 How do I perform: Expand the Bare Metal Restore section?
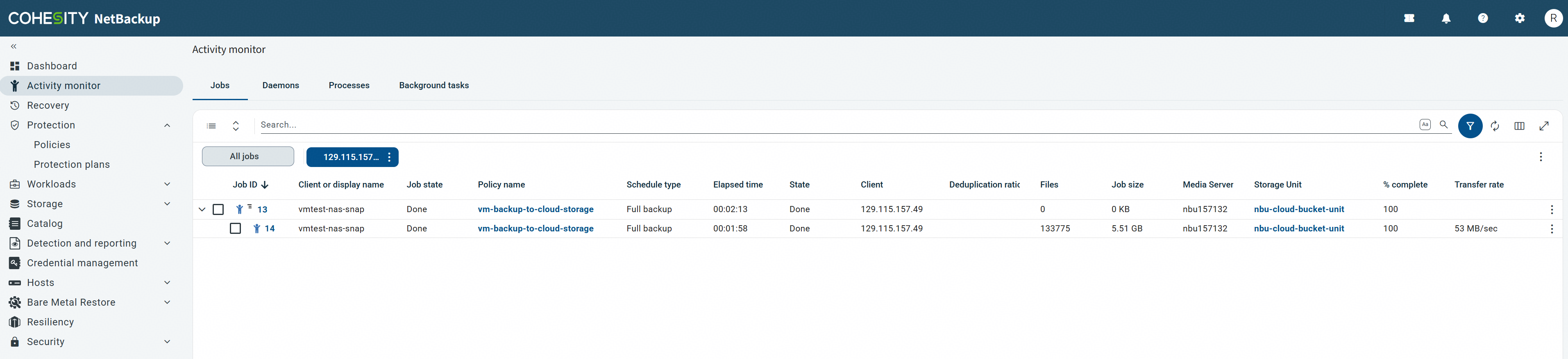pos(167,302)
